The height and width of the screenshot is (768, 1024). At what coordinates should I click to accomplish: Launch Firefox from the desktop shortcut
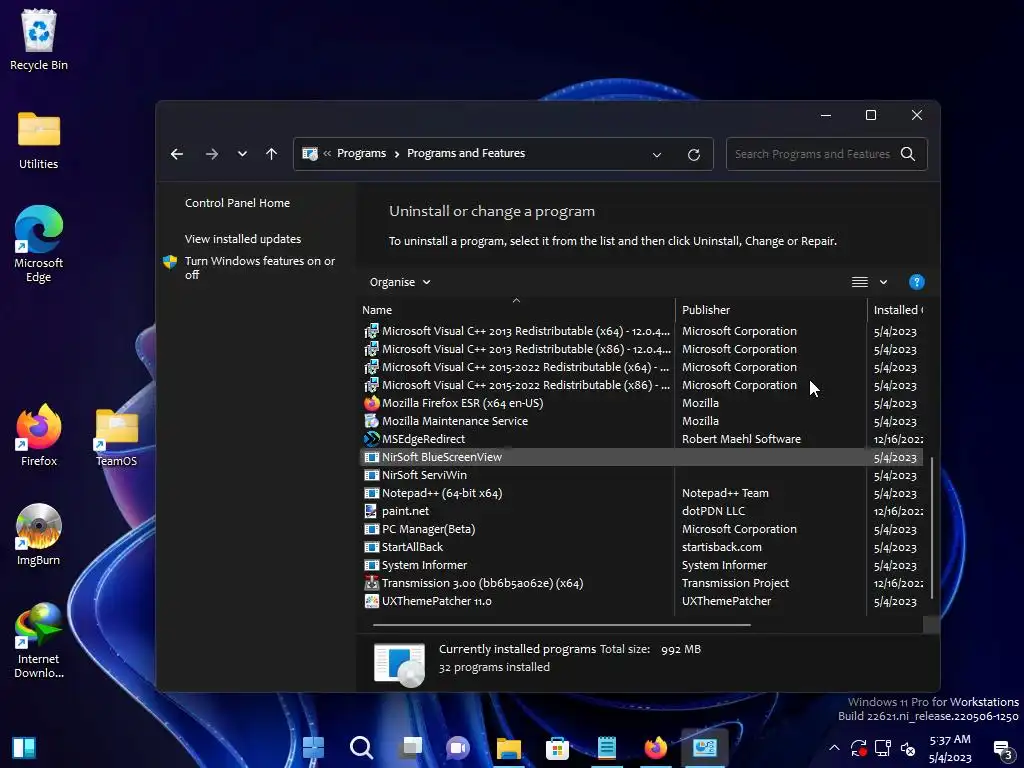click(x=39, y=436)
